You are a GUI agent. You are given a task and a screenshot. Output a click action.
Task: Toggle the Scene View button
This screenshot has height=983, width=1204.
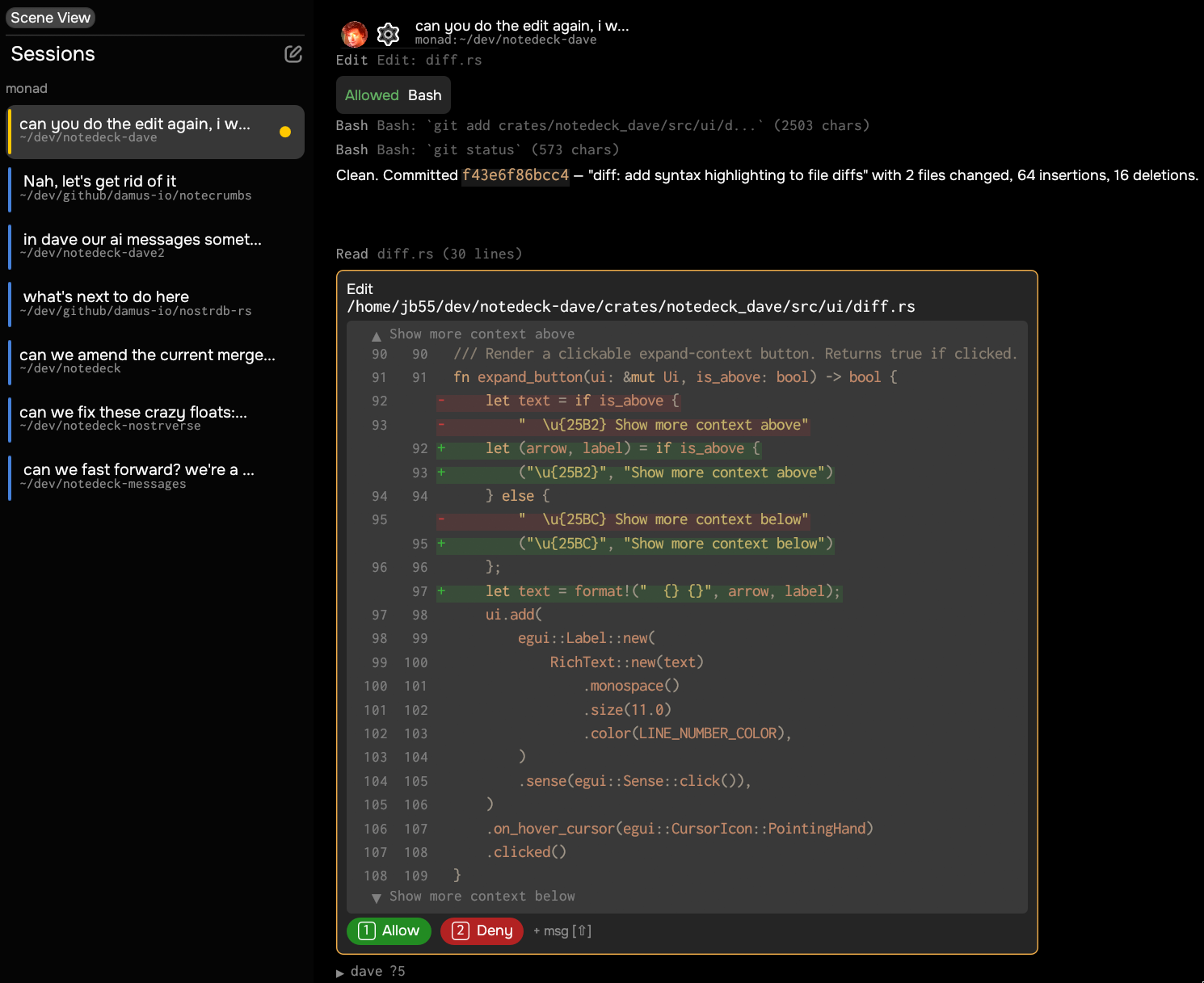coord(50,18)
